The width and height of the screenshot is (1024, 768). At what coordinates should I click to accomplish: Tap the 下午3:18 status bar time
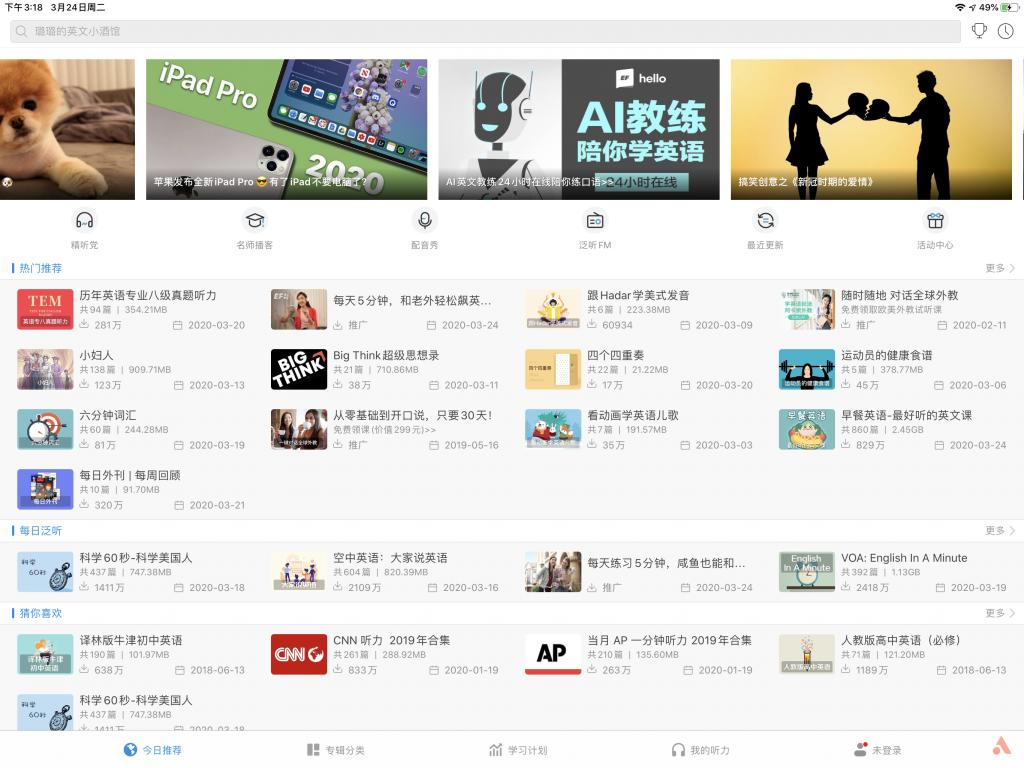click(24, 7)
